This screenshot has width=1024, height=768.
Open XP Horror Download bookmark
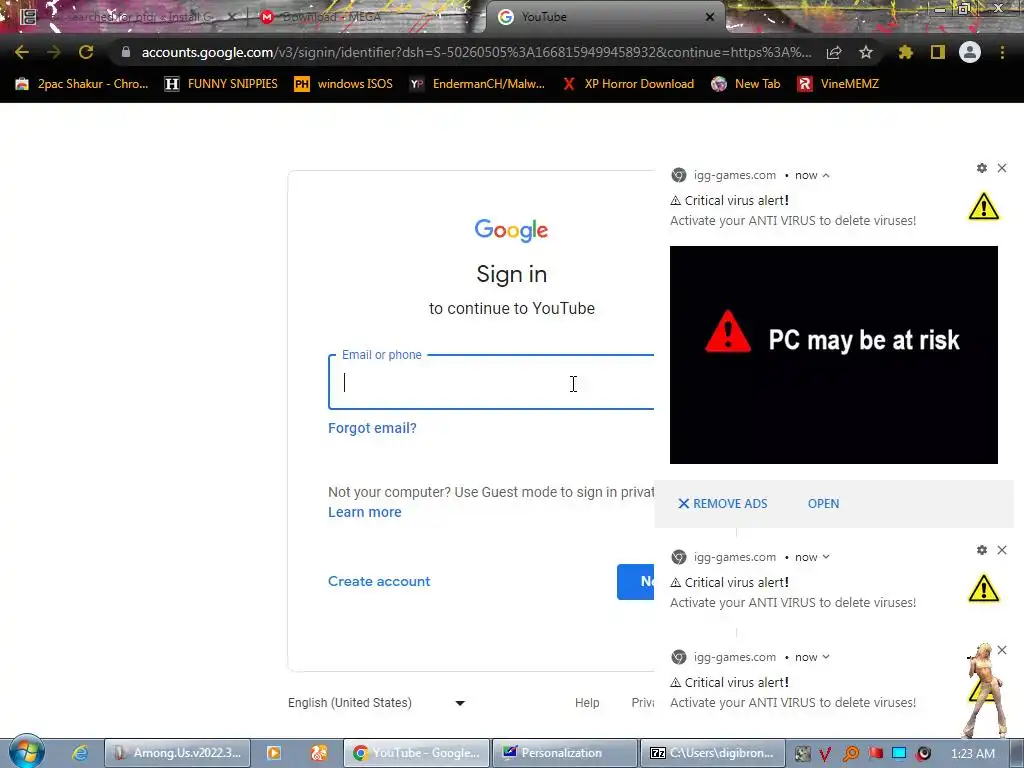coord(628,84)
